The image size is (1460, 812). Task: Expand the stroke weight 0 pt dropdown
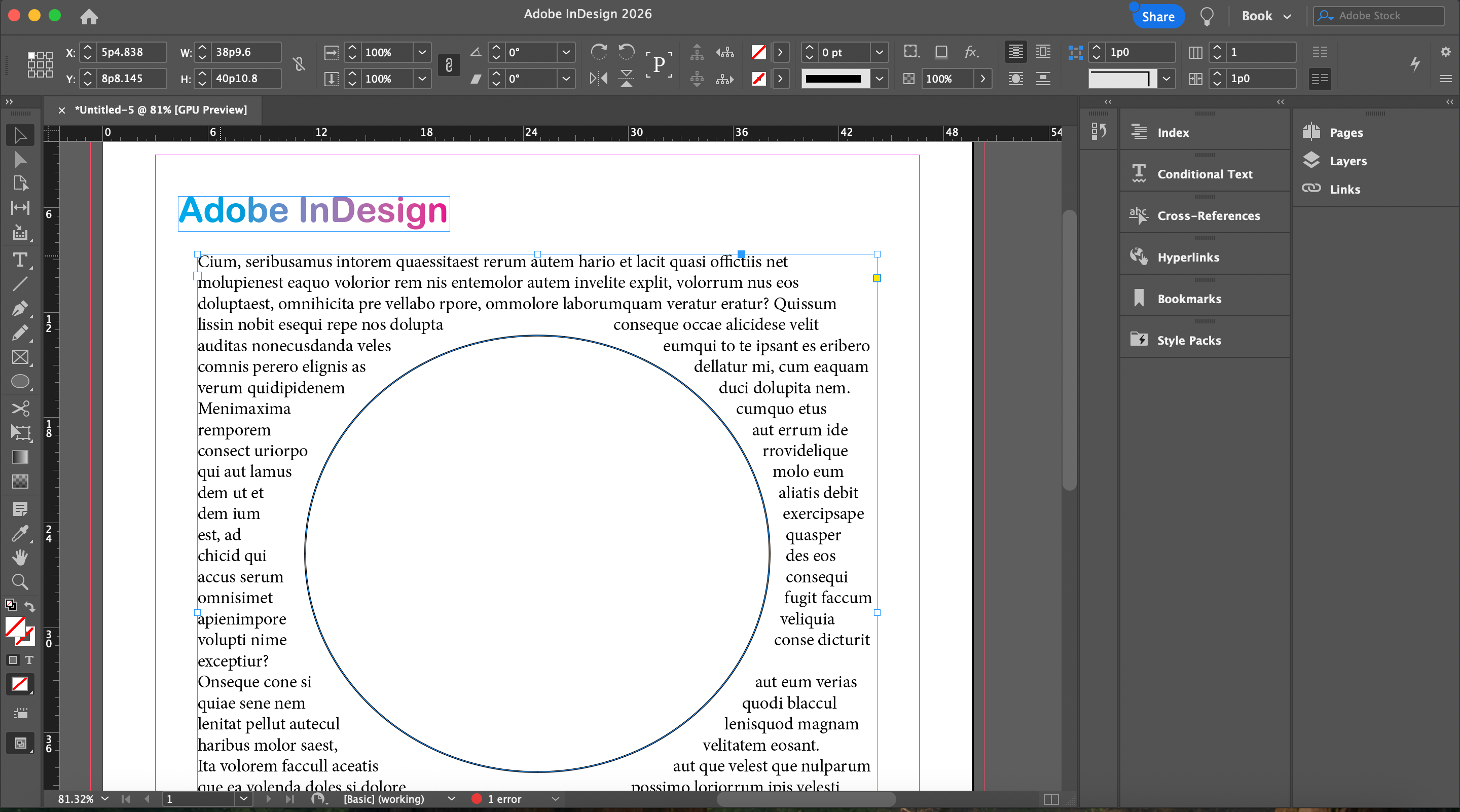(x=879, y=52)
